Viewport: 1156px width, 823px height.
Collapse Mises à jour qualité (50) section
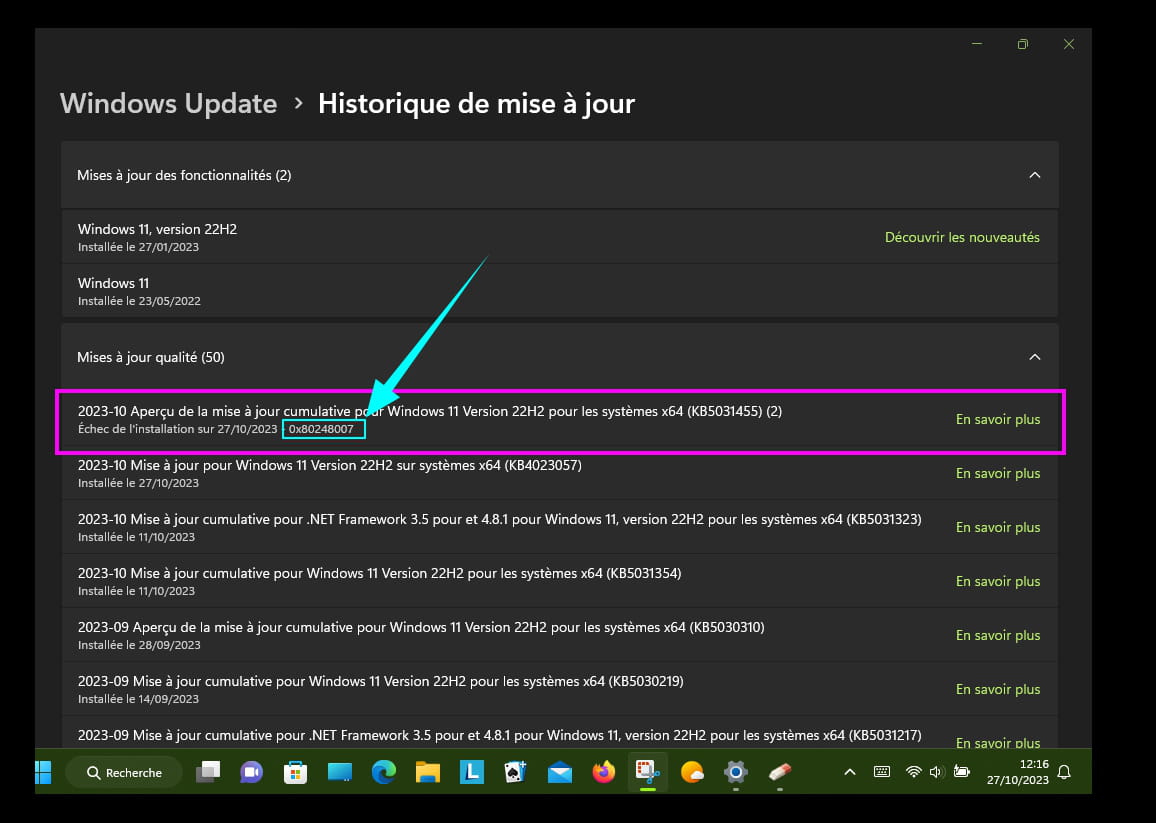pyautogui.click(x=1034, y=357)
